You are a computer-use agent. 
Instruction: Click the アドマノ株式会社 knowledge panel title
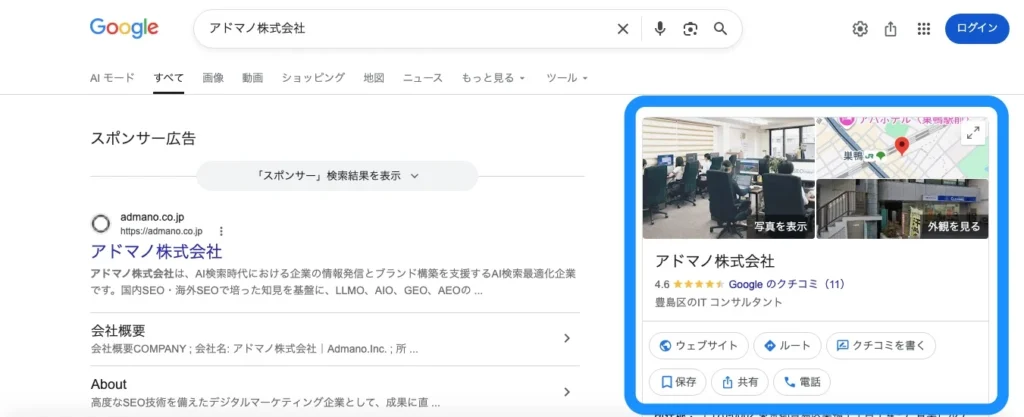714,262
